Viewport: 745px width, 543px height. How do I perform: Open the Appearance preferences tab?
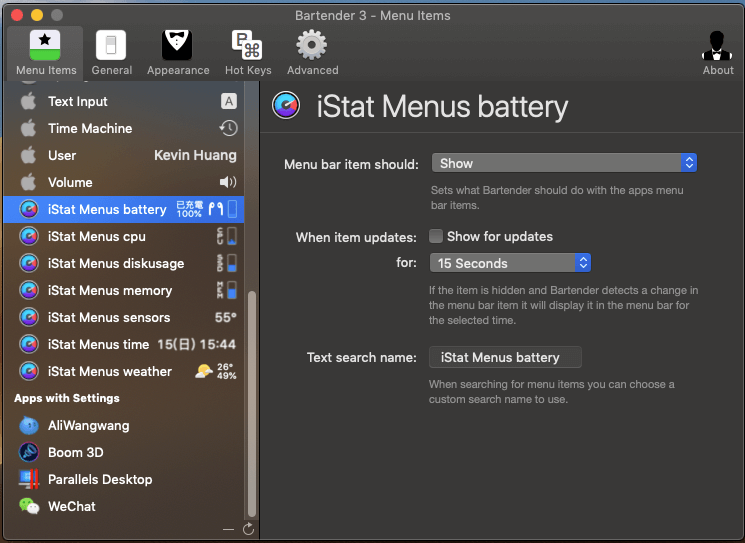point(178,53)
